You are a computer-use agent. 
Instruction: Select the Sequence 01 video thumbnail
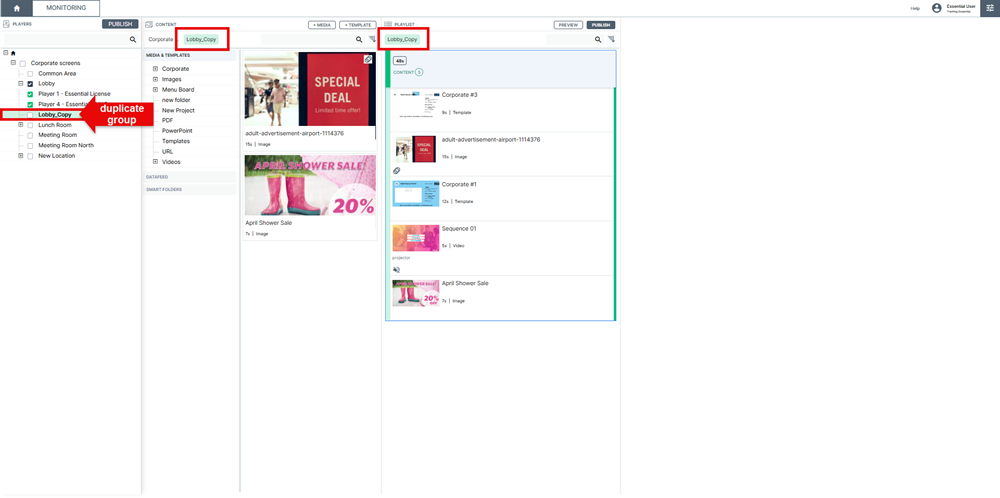415,238
